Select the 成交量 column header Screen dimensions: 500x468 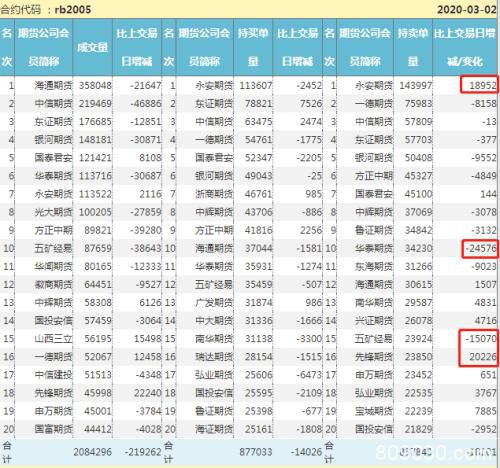click(93, 47)
